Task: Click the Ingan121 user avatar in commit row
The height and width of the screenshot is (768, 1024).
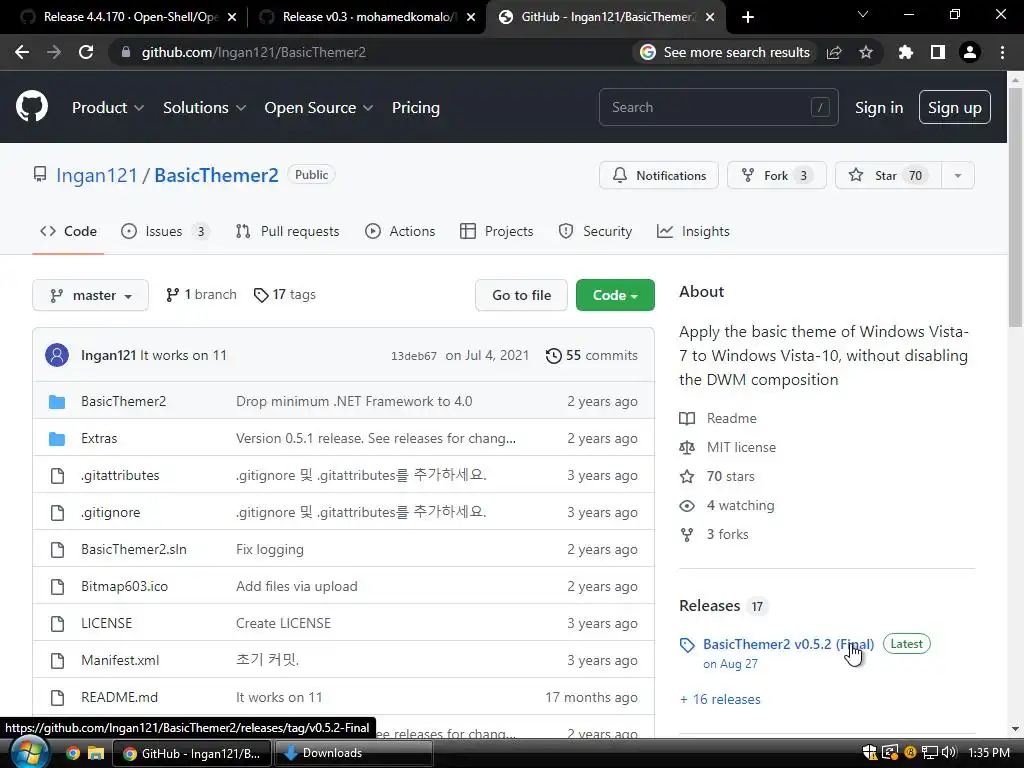Action: (x=57, y=355)
